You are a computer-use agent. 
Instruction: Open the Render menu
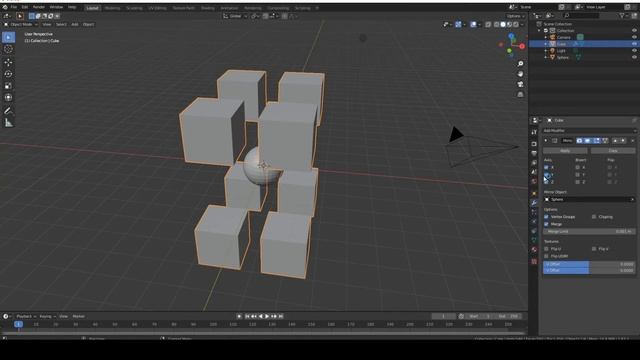pos(39,7)
